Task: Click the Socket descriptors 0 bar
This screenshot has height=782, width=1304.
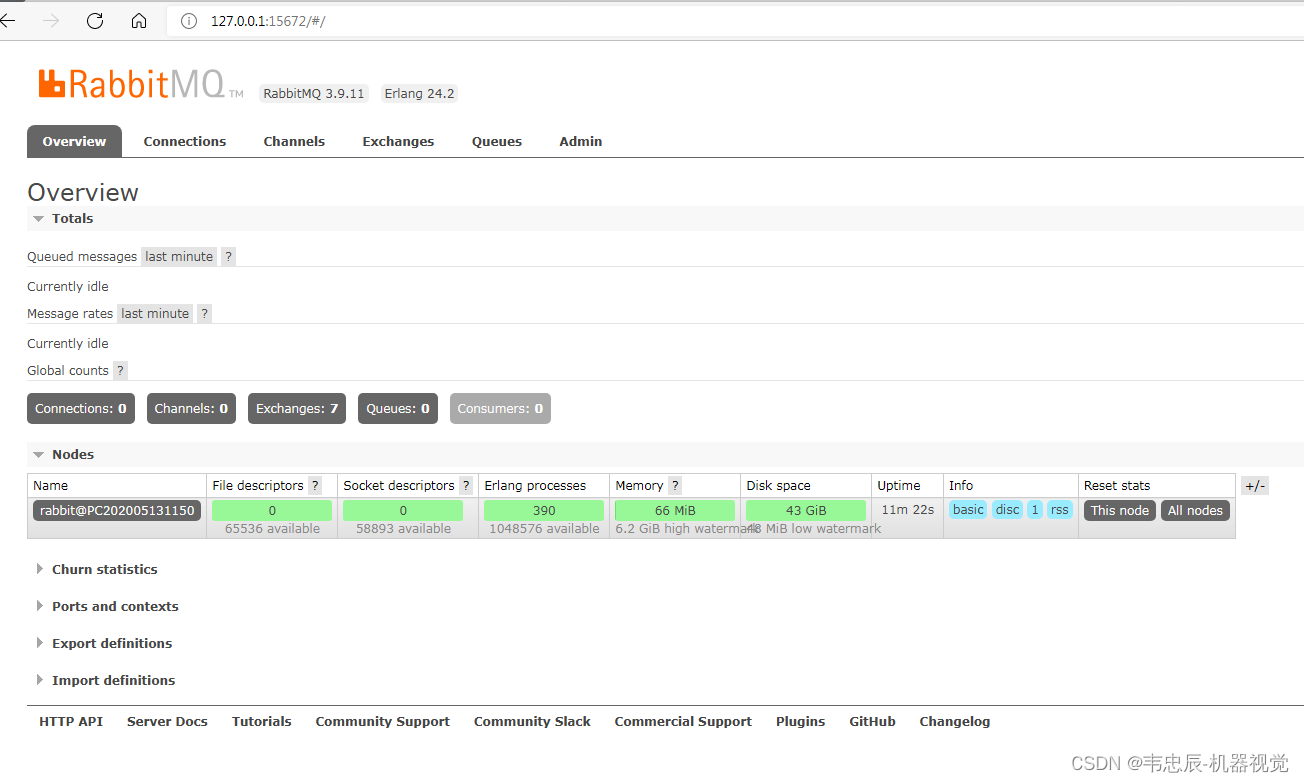Action: [x=403, y=510]
